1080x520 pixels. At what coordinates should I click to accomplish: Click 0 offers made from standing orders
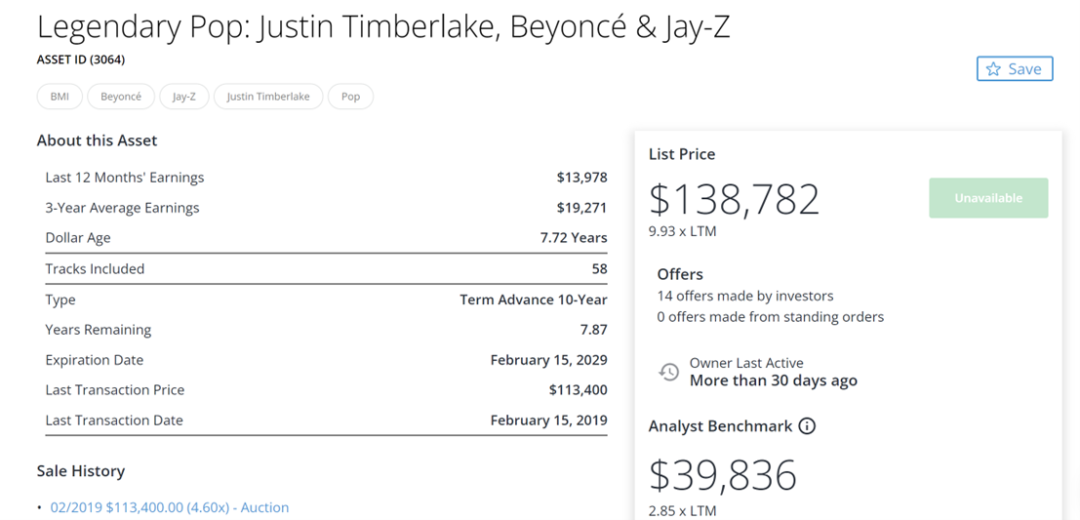(771, 318)
